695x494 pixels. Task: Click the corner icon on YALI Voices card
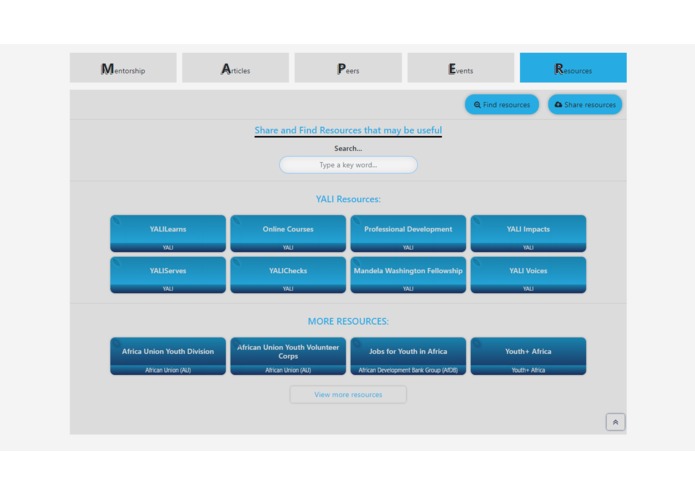476,262
